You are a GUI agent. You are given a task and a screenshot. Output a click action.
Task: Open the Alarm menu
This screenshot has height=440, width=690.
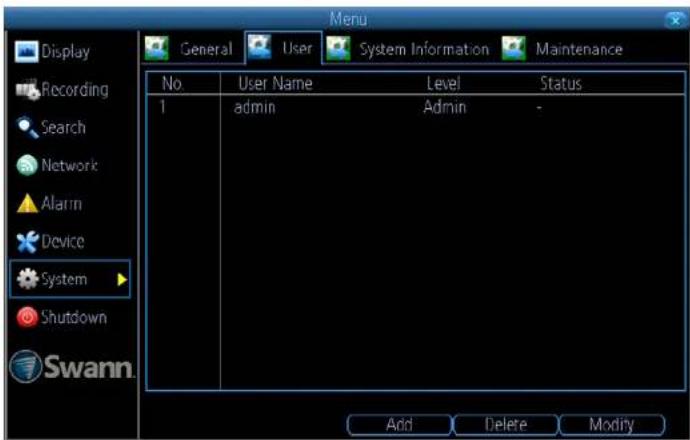point(49,203)
